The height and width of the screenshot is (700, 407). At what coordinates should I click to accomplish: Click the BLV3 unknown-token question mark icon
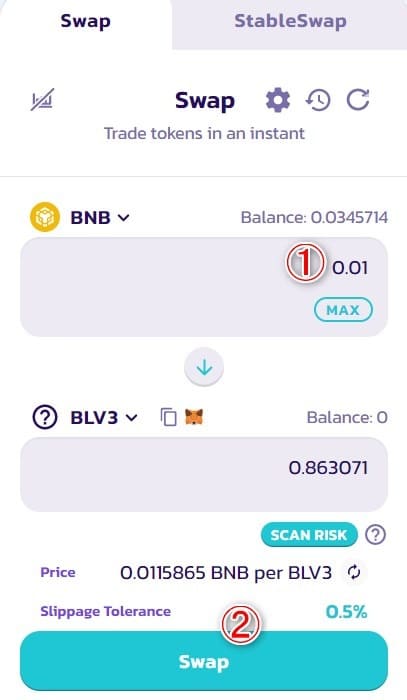[45, 417]
